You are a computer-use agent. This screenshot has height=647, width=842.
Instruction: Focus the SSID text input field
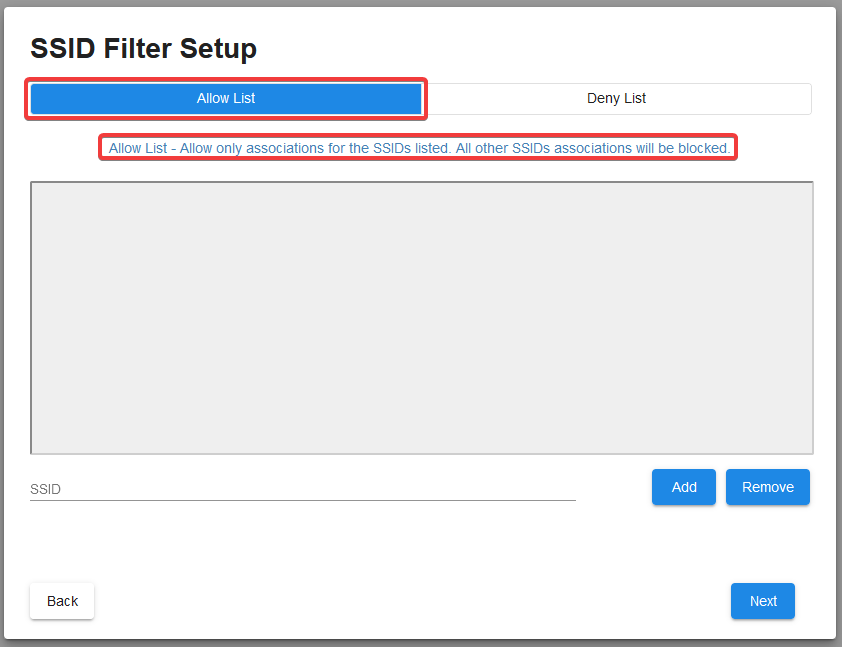click(x=302, y=489)
